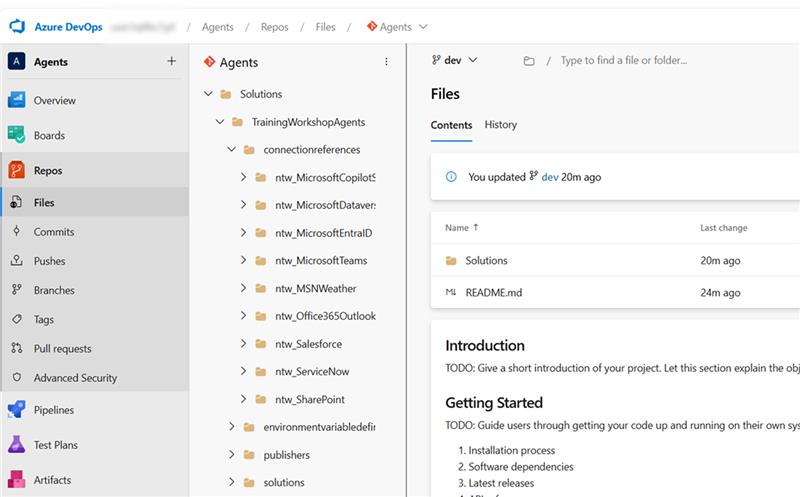Expand the ntw_ServiceNow folder
Viewport: 800px width, 497px height.
[243, 371]
